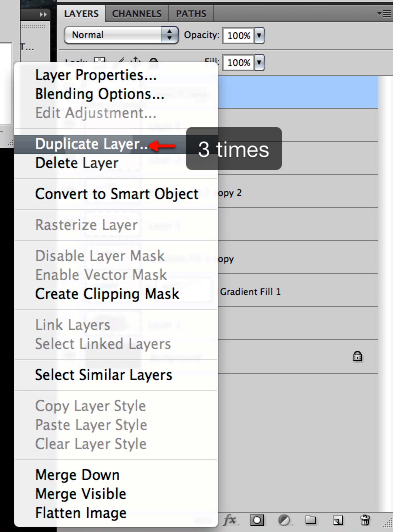Click the Background layer lock icon

click(357, 356)
